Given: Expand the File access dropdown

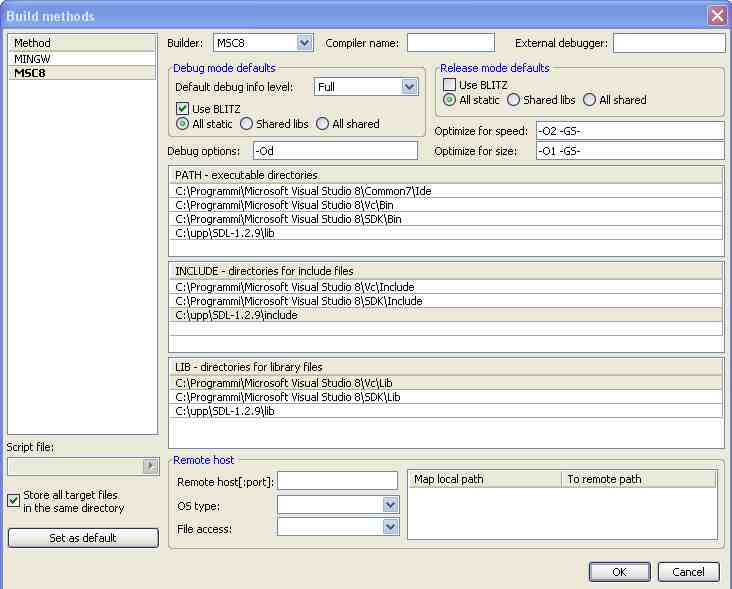Looking at the screenshot, I should coord(390,526).
